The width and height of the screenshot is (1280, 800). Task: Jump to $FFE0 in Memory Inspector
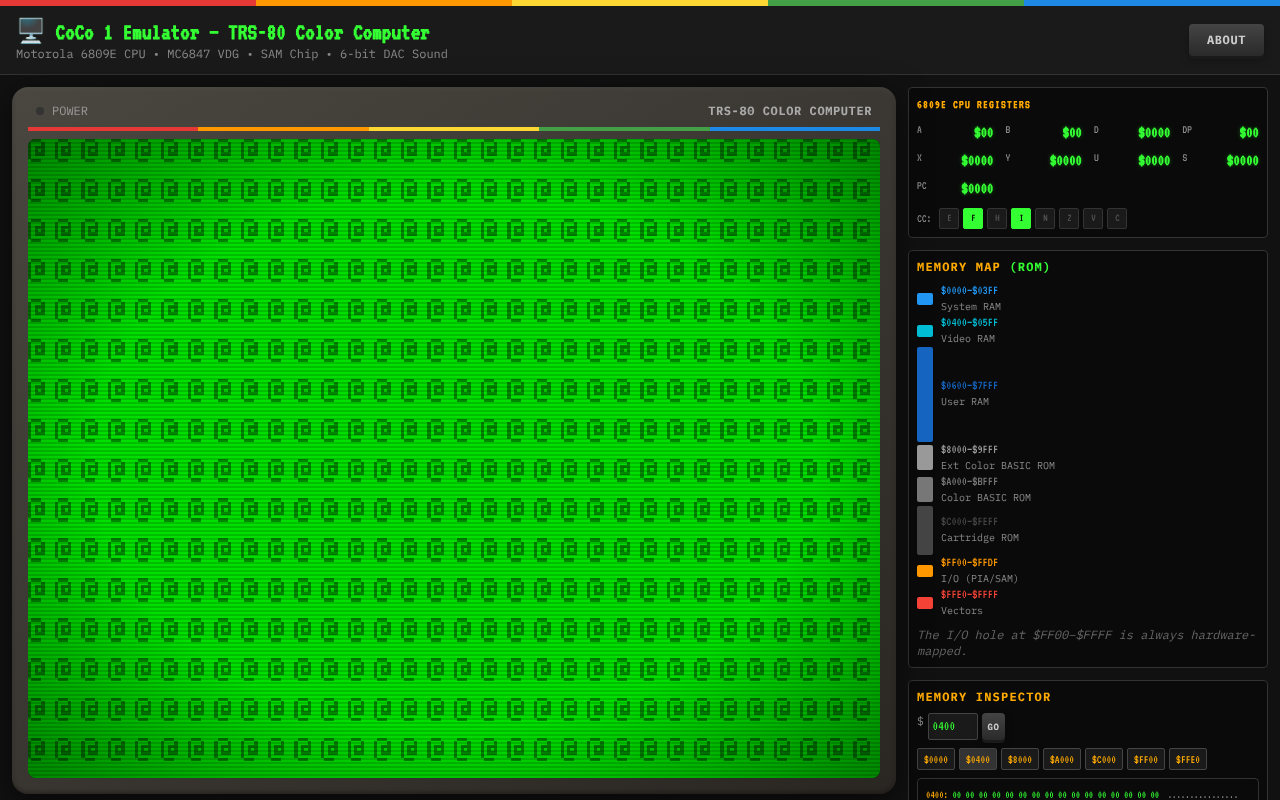coord(1187,759)
